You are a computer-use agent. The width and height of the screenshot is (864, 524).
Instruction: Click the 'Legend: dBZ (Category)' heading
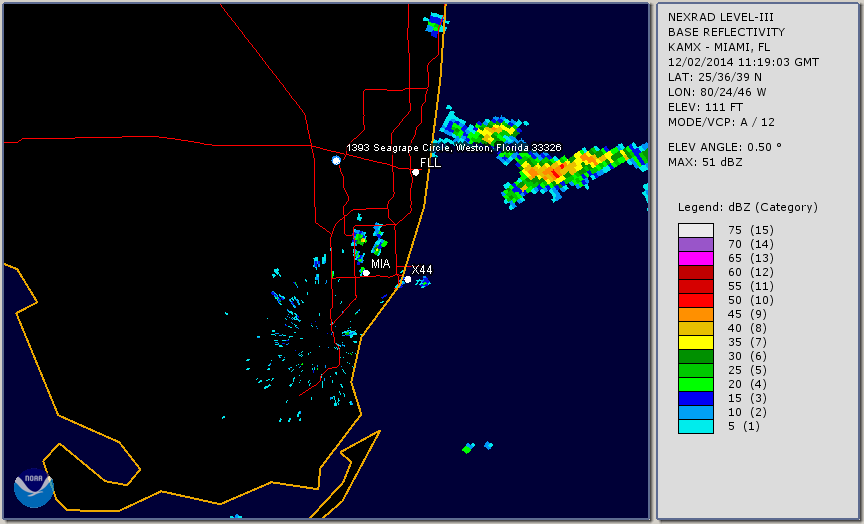click(748, 207)
